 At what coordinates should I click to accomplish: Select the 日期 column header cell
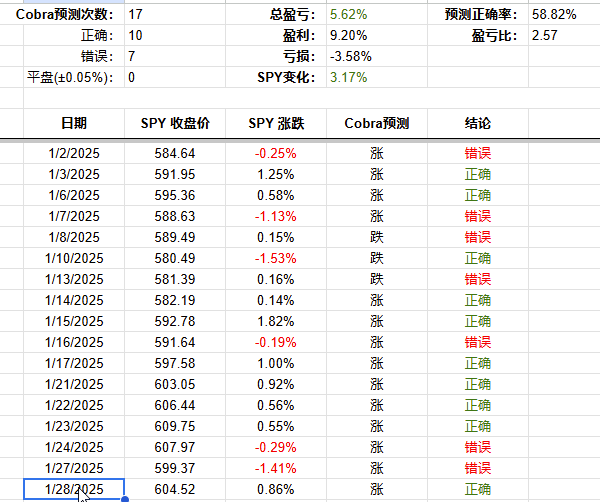click(74, 123)
